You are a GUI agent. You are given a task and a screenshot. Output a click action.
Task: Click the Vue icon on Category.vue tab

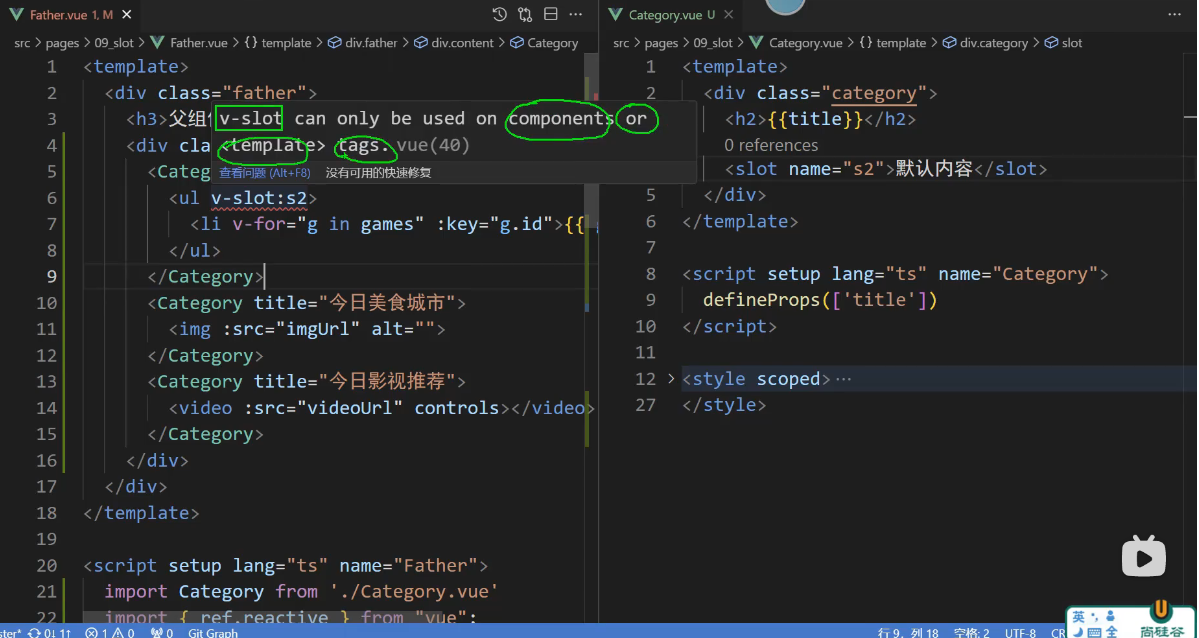(616, 15)
